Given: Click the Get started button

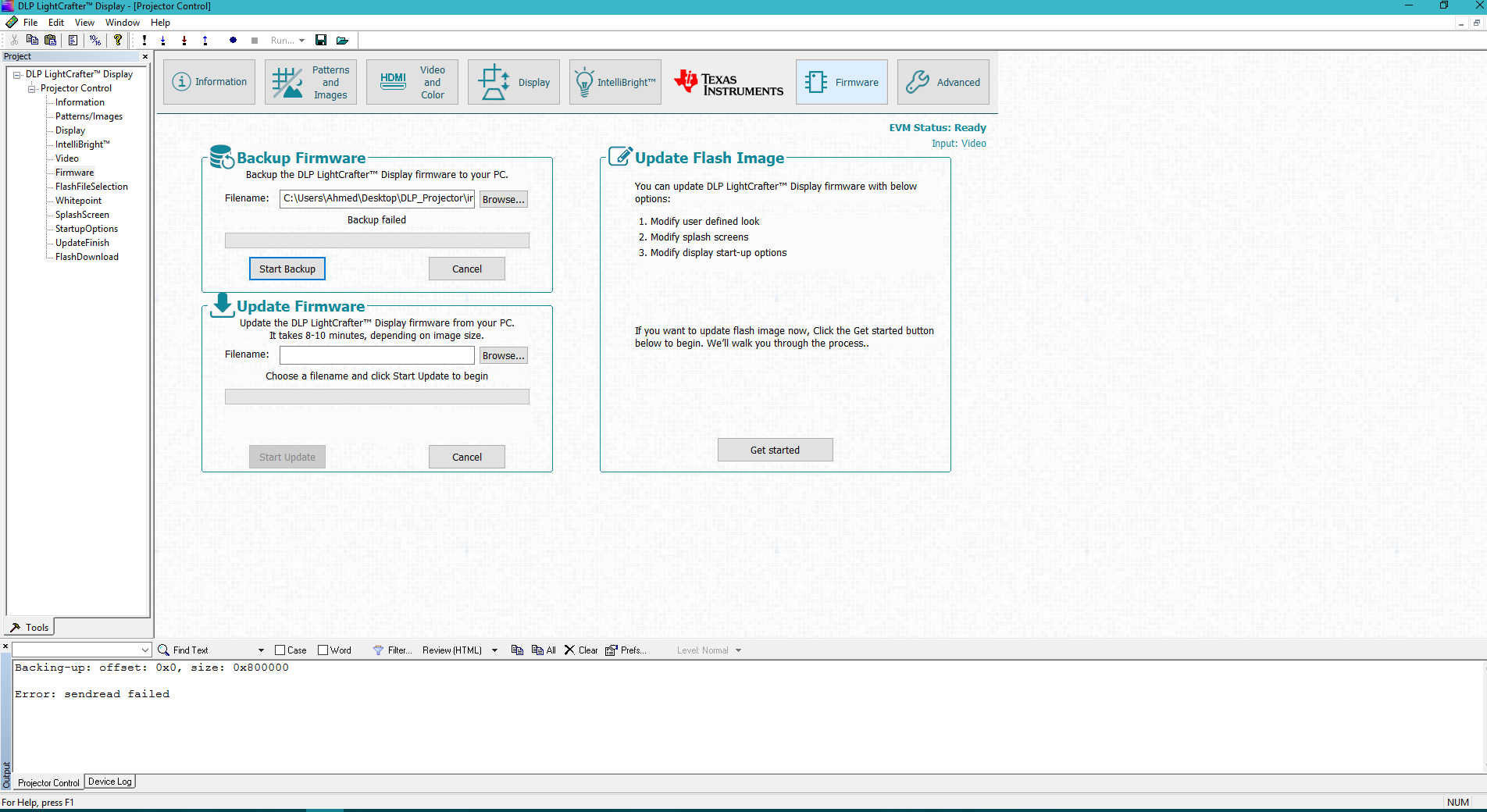Looking at the screenshot, I should tap(776, 450).
